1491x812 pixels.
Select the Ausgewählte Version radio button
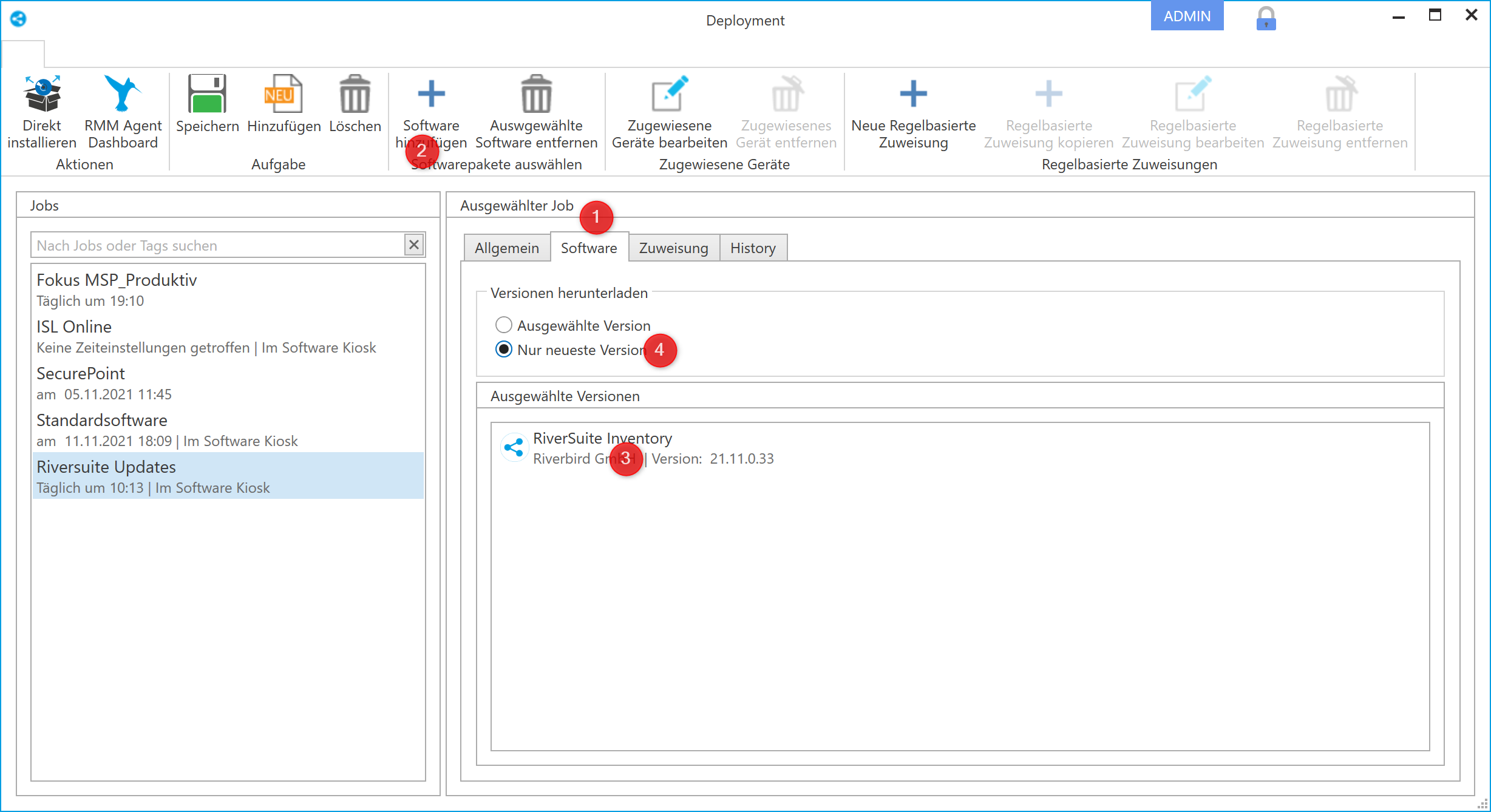click(504, 325)
